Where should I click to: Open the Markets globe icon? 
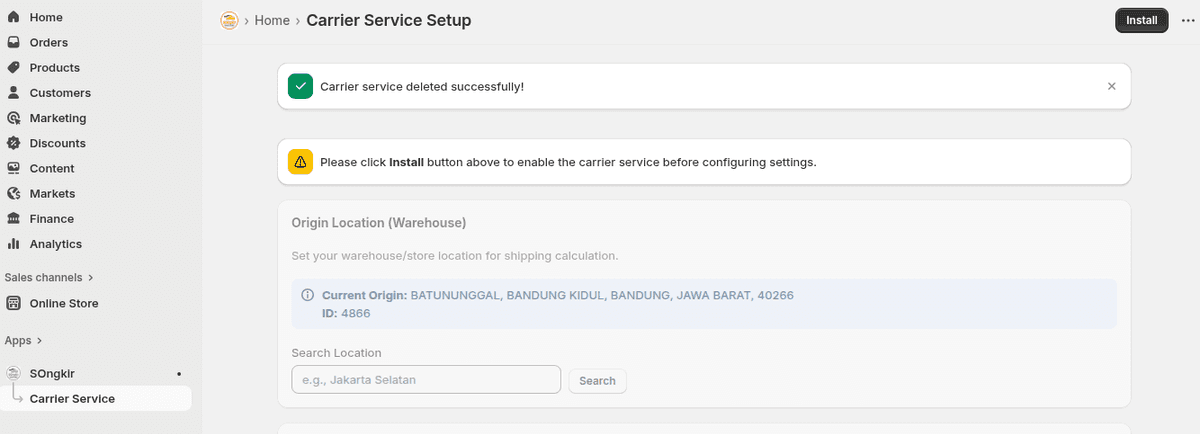[13, 193]
